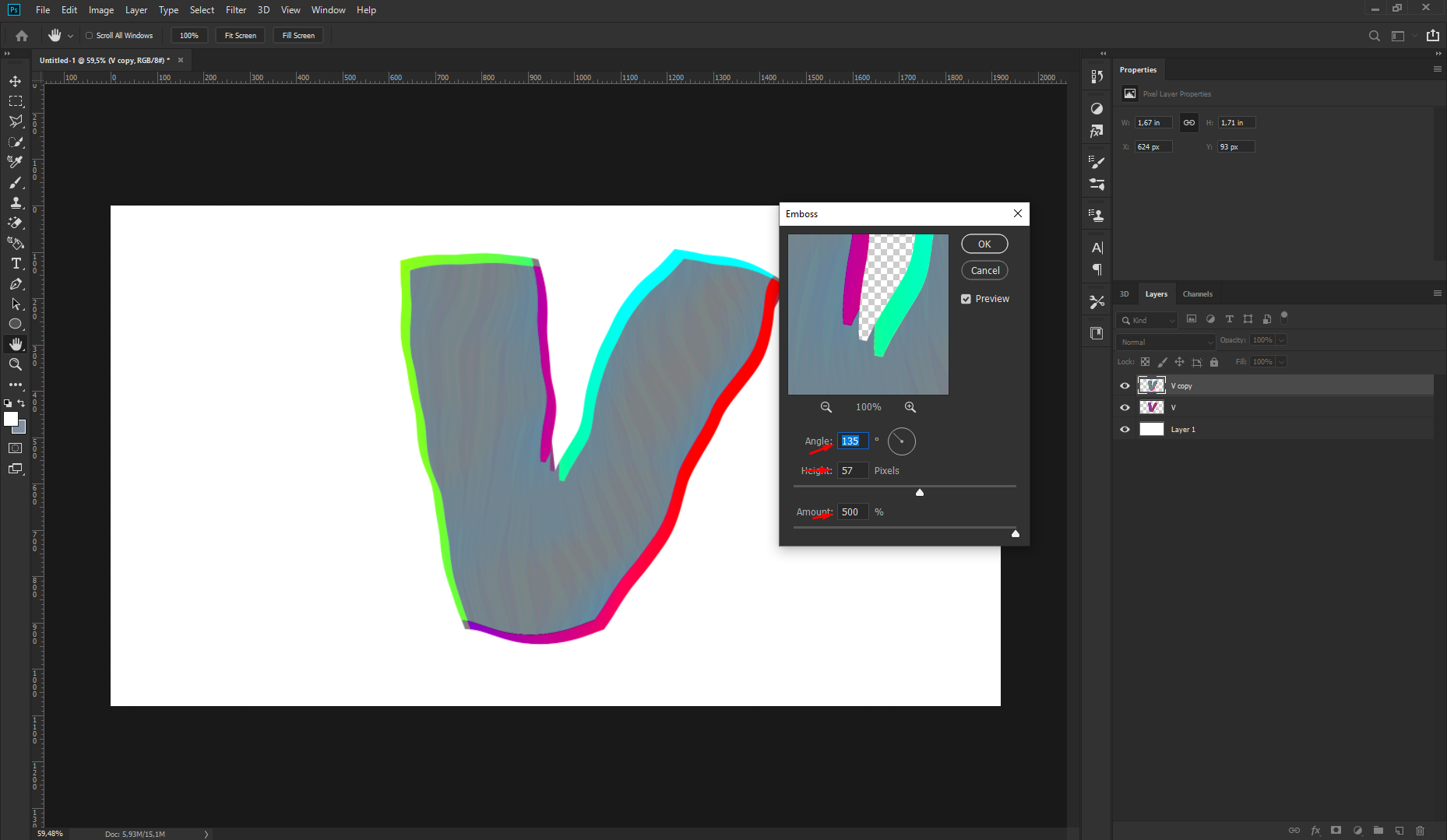Image resolution: width=1447 pixels, height=840 pixels.
Task: Open the Filter menu
Action: [x=236, y=10]
